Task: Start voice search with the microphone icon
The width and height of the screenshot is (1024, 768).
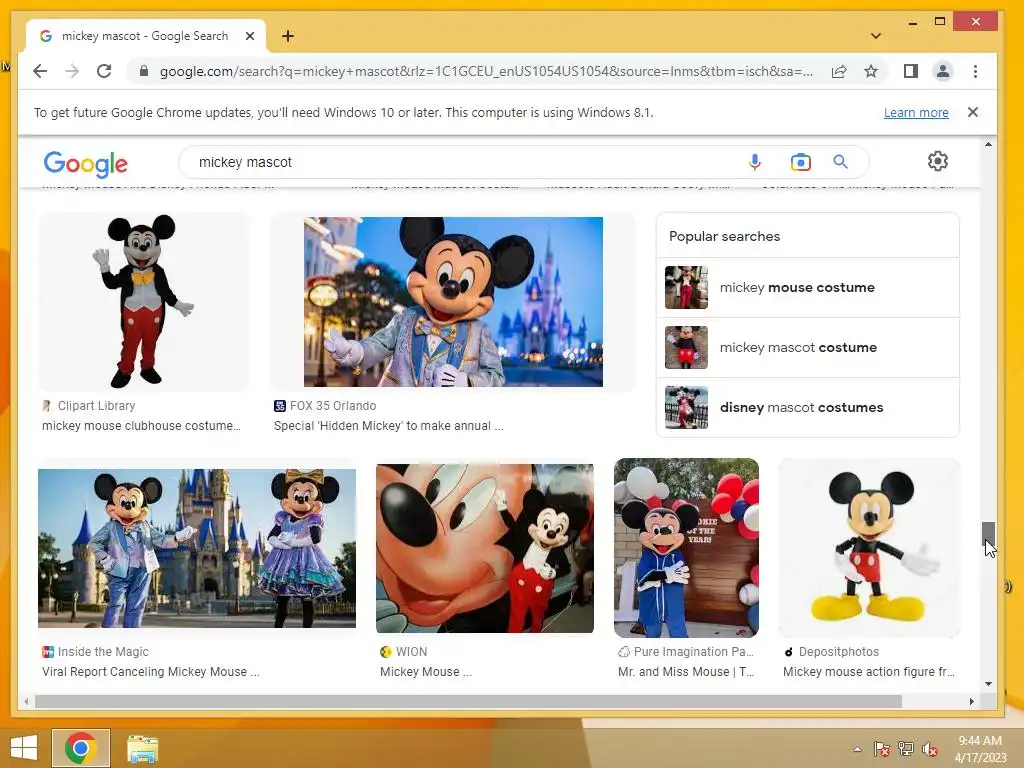Action: point(754,161)
